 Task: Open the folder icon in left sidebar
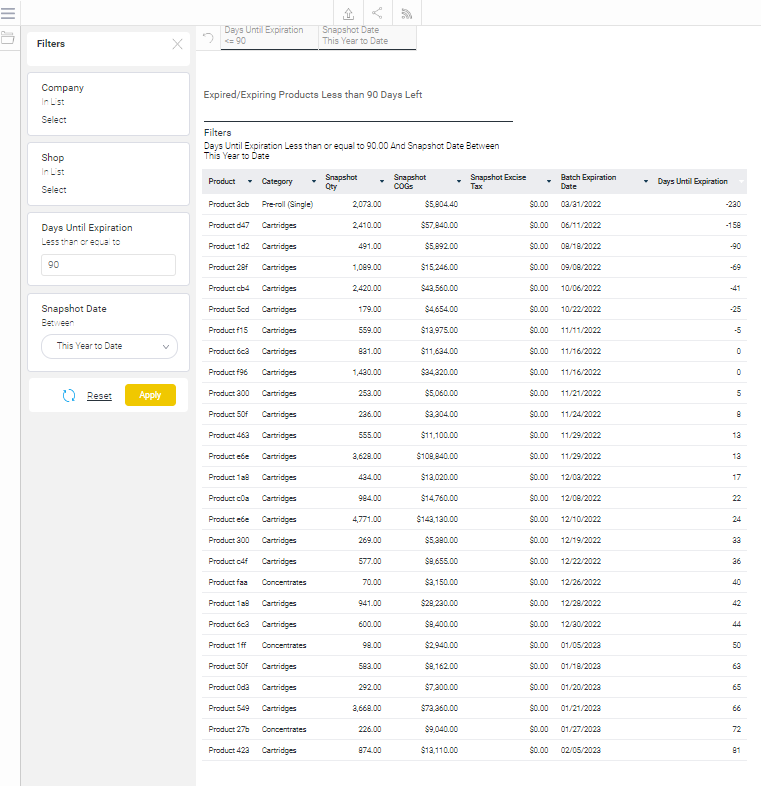pos(8,38)
